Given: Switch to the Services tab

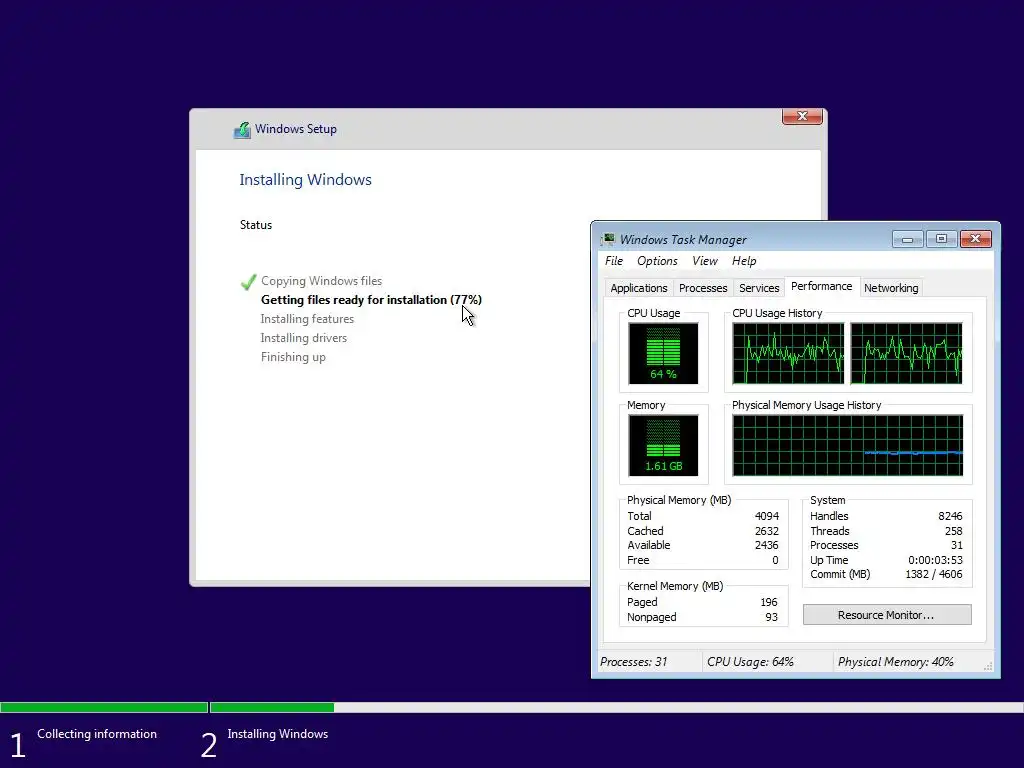Looking at the screenshot, I should 759,288.
